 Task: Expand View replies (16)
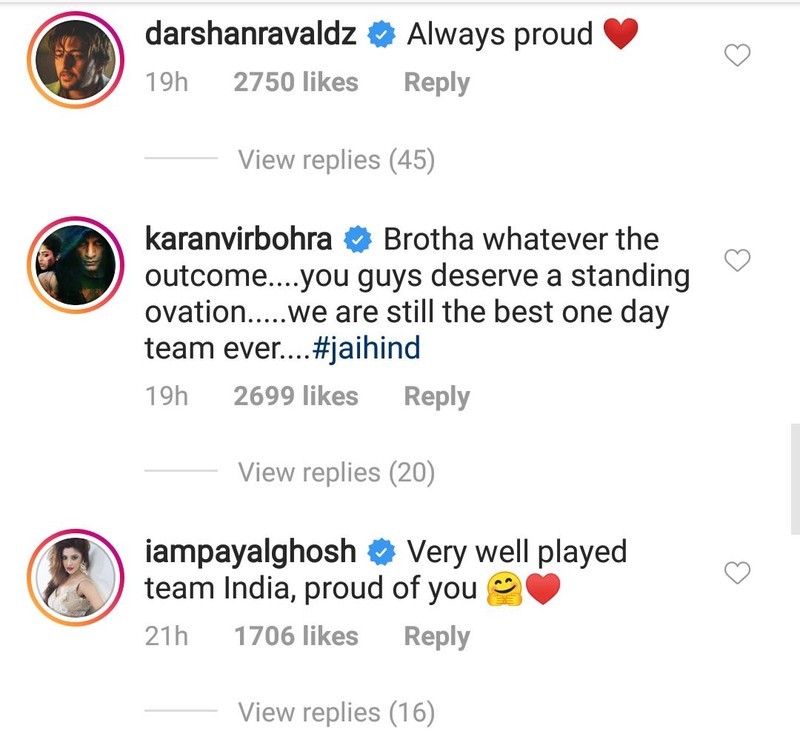coord(336,712)
